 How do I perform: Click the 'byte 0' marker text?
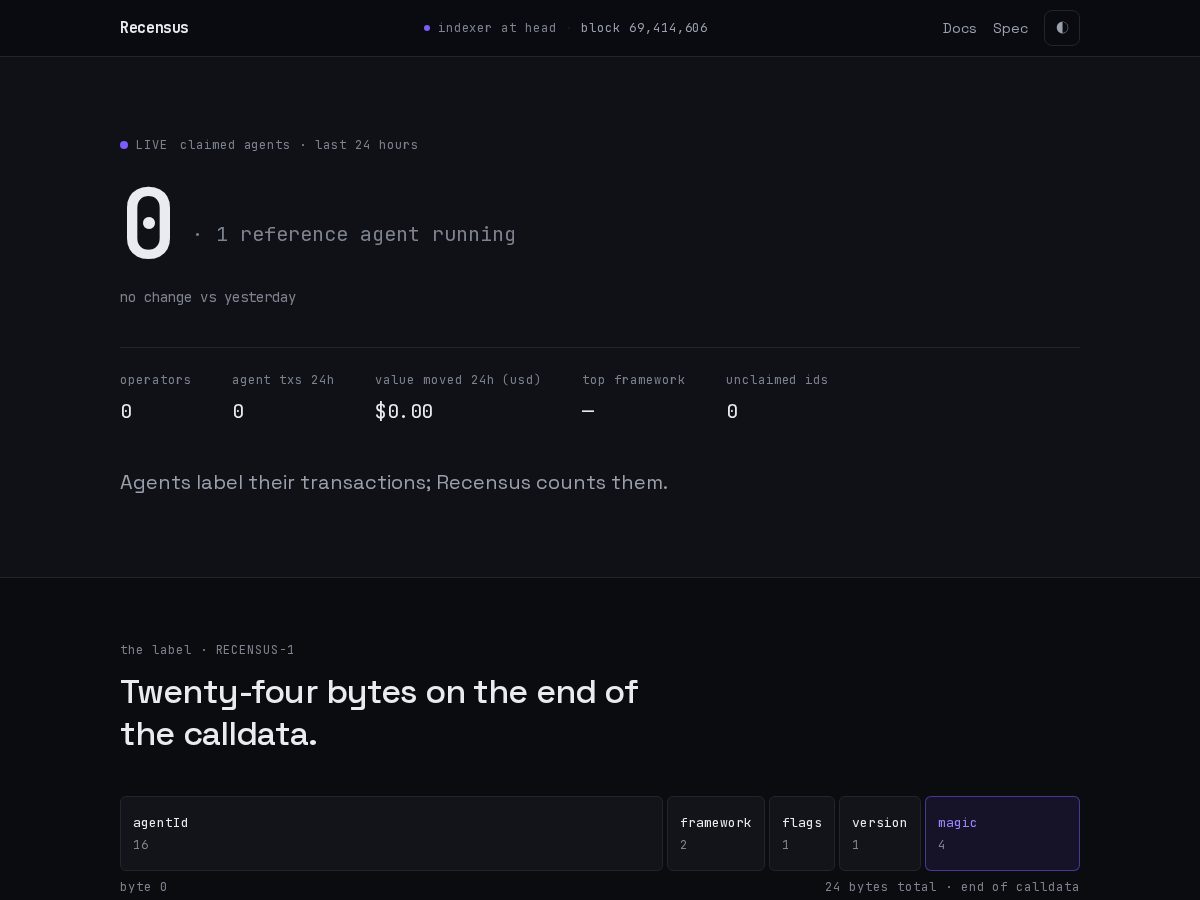coord(144,887)
